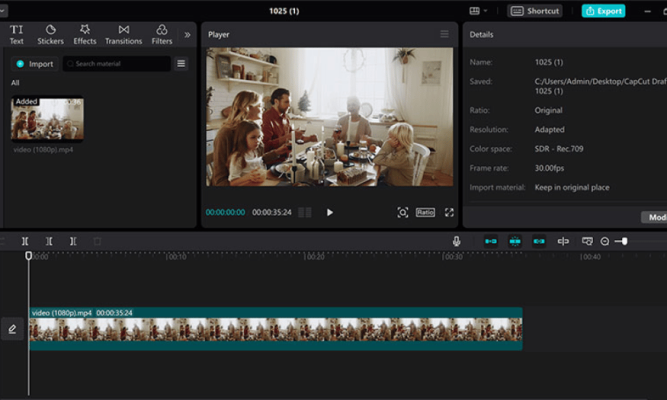667x400 pixels.
Task: Open the media list view options
Action: (181, 64)
